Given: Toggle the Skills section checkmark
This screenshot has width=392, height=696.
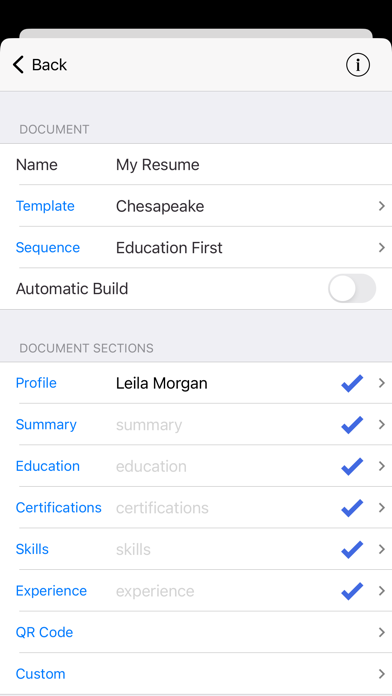Looking at the screenshot, I should pyautogui.click(x=352, y=550).
